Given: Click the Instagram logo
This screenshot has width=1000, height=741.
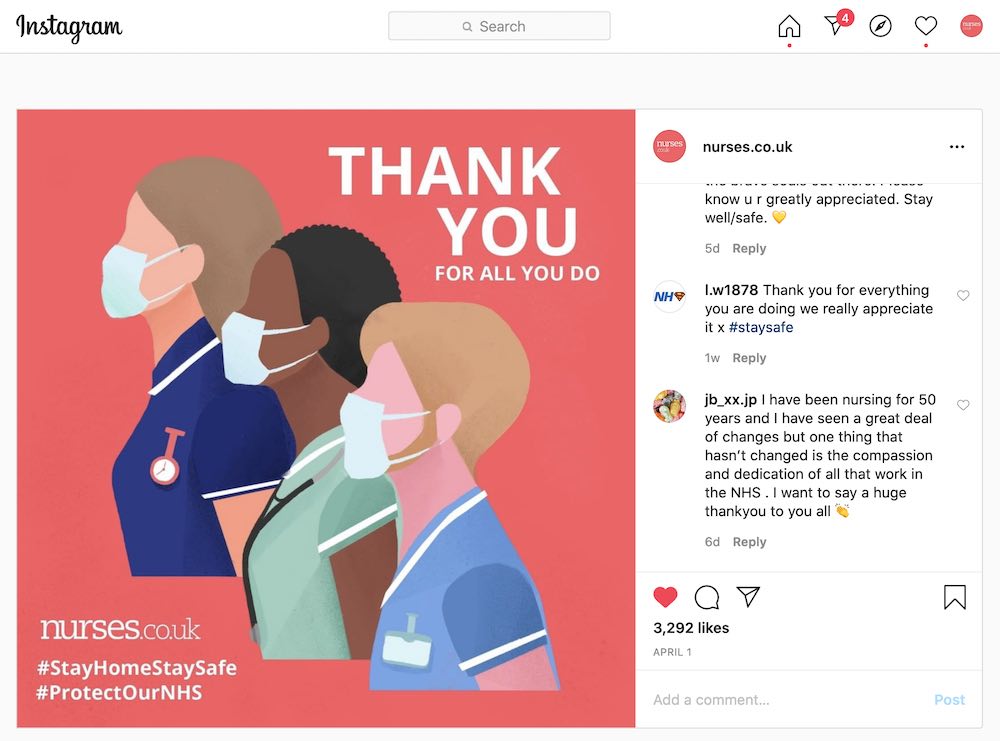Looking at the screenshot, I should coord(69,27).
